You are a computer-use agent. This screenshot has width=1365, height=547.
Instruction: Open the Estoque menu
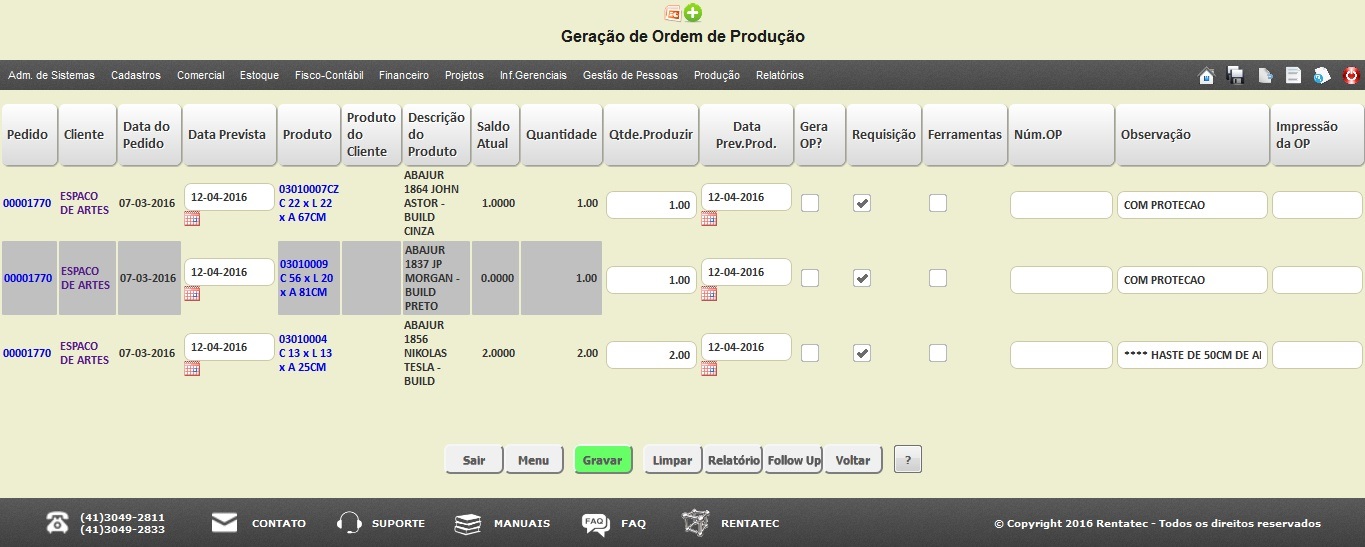[260, 75]
